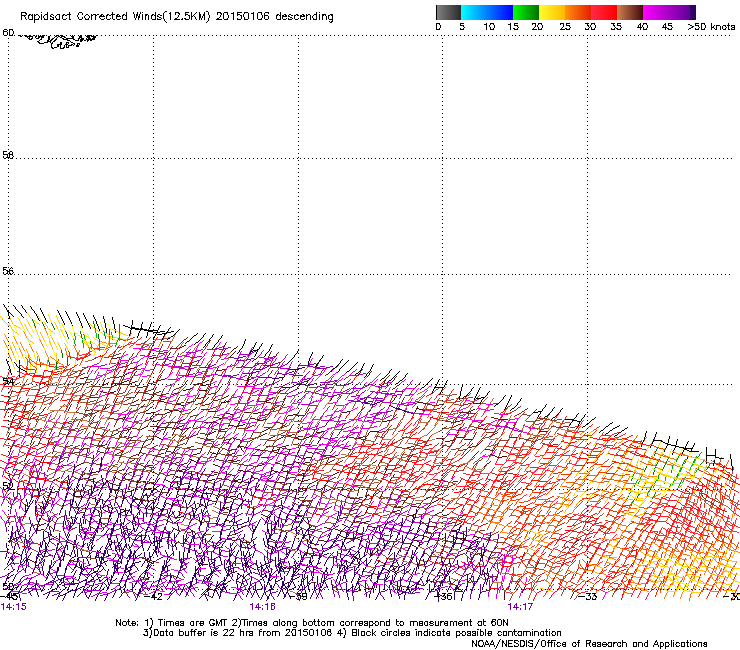Select the latitude label '56'
This screenshot has width=740, height=650.
tap(8, 271)
